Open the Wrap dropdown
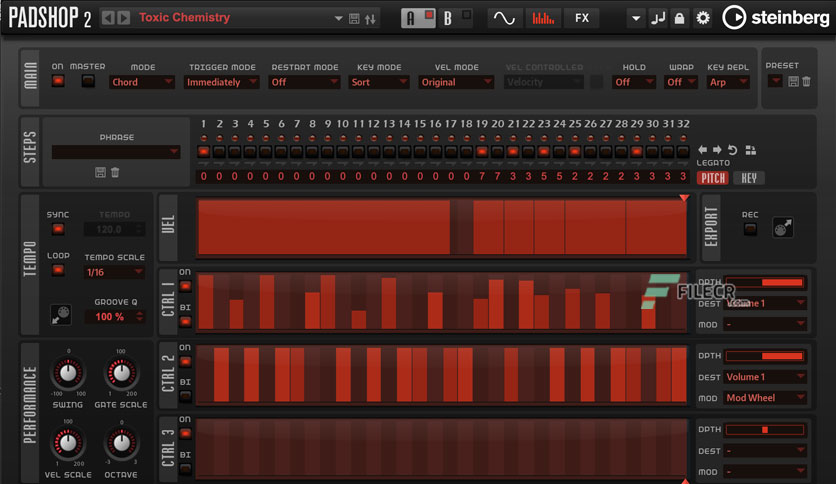The height and width of the screenshot is (484, 836). coord(681,82)
